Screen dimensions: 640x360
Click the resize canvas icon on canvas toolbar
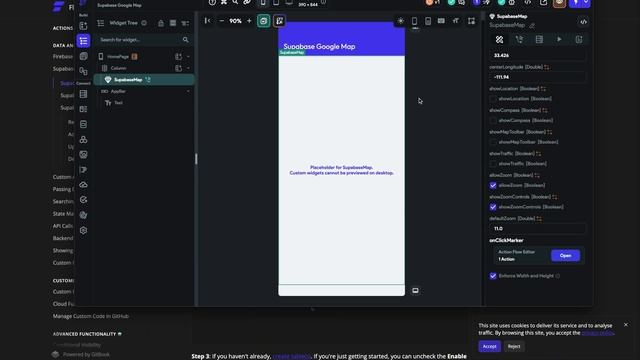pyautogui.click(x=471, y=21)
